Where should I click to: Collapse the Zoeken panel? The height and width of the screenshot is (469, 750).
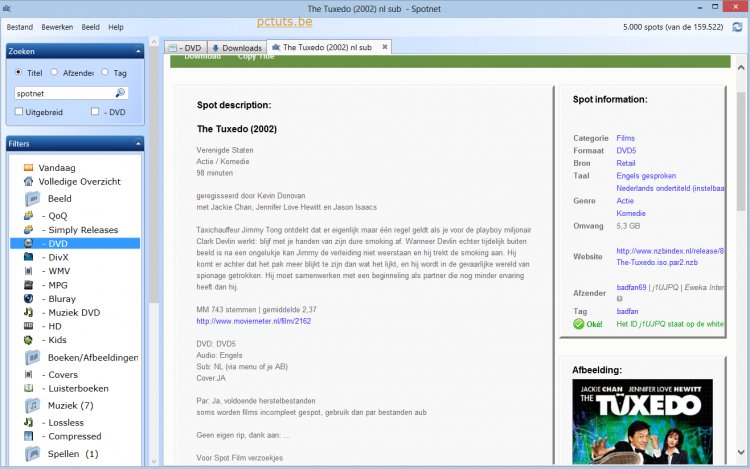click(x=137, y=50)
